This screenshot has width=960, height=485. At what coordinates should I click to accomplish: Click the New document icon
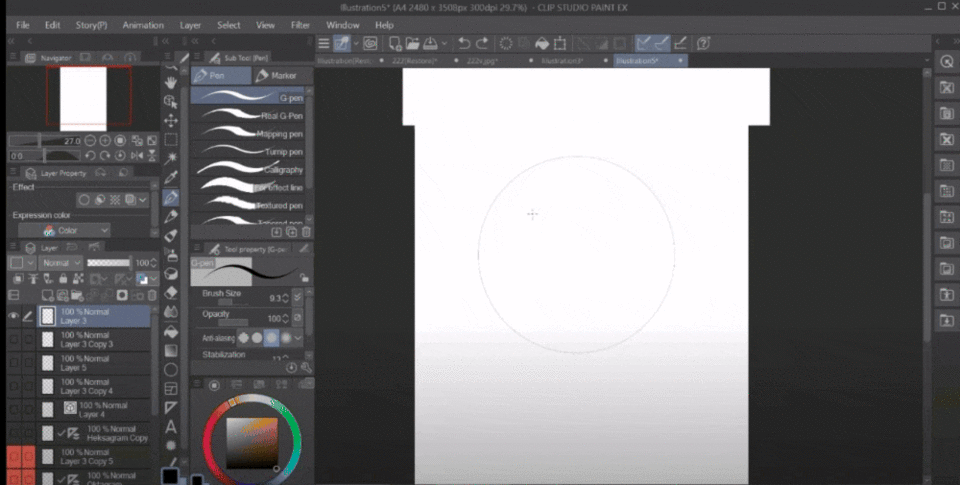(396, 43)
